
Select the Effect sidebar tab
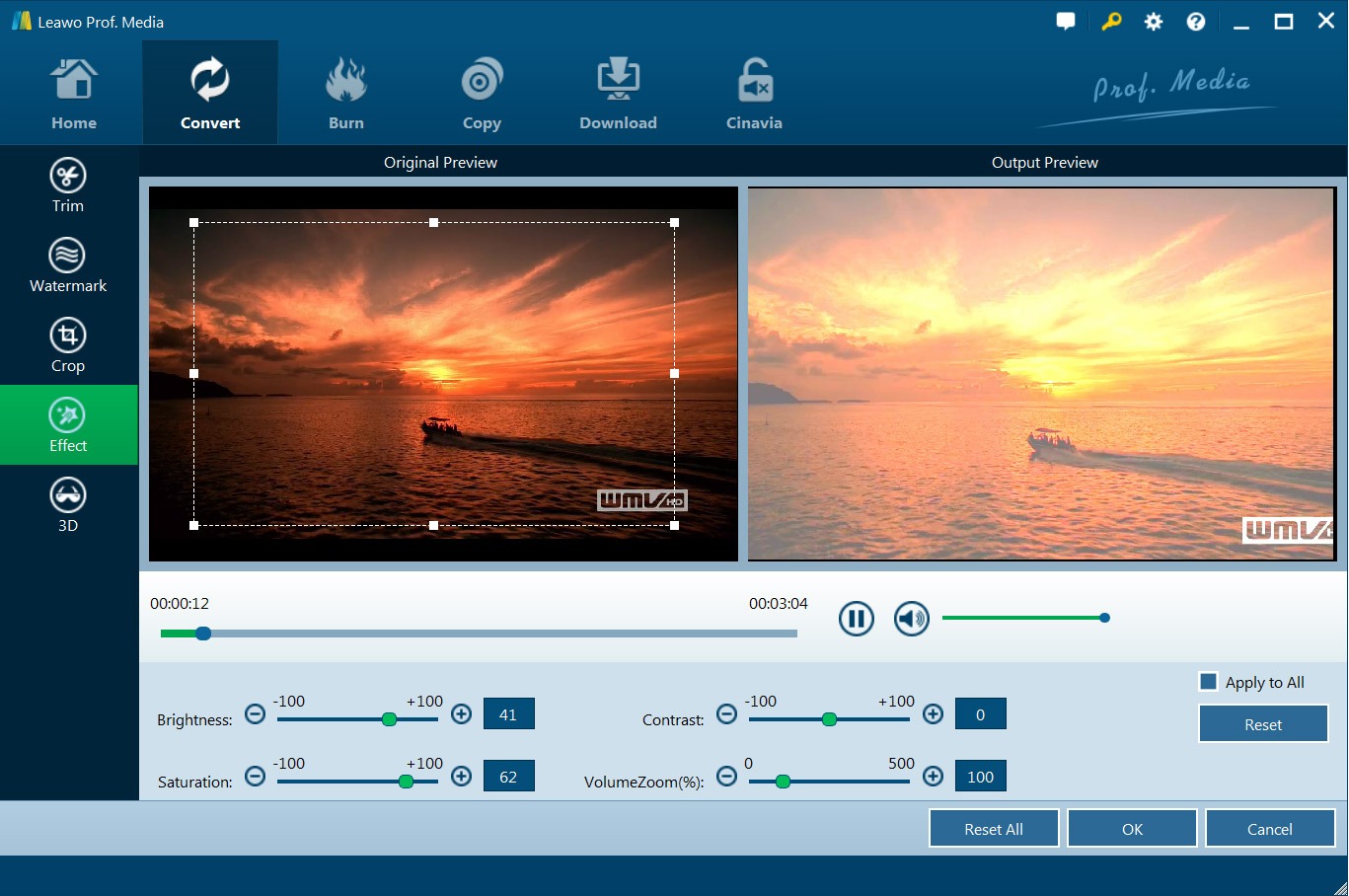68,425
